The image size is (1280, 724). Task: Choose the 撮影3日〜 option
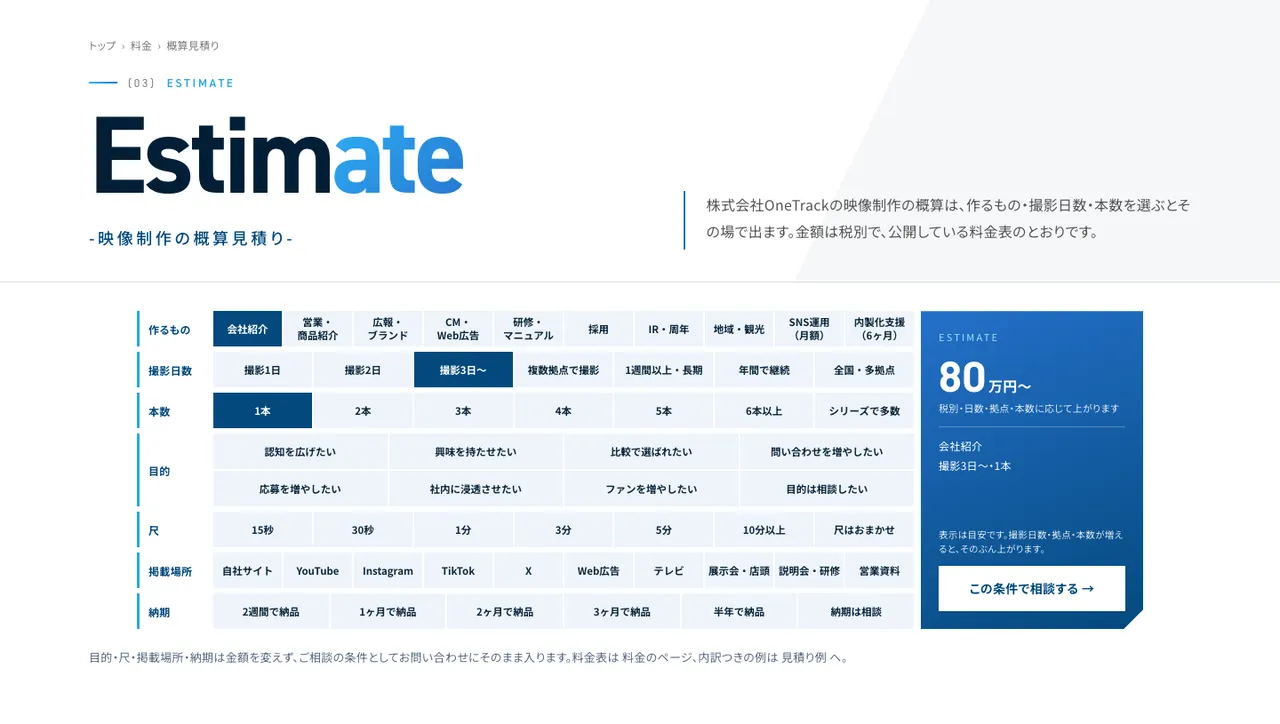(463, 370)
